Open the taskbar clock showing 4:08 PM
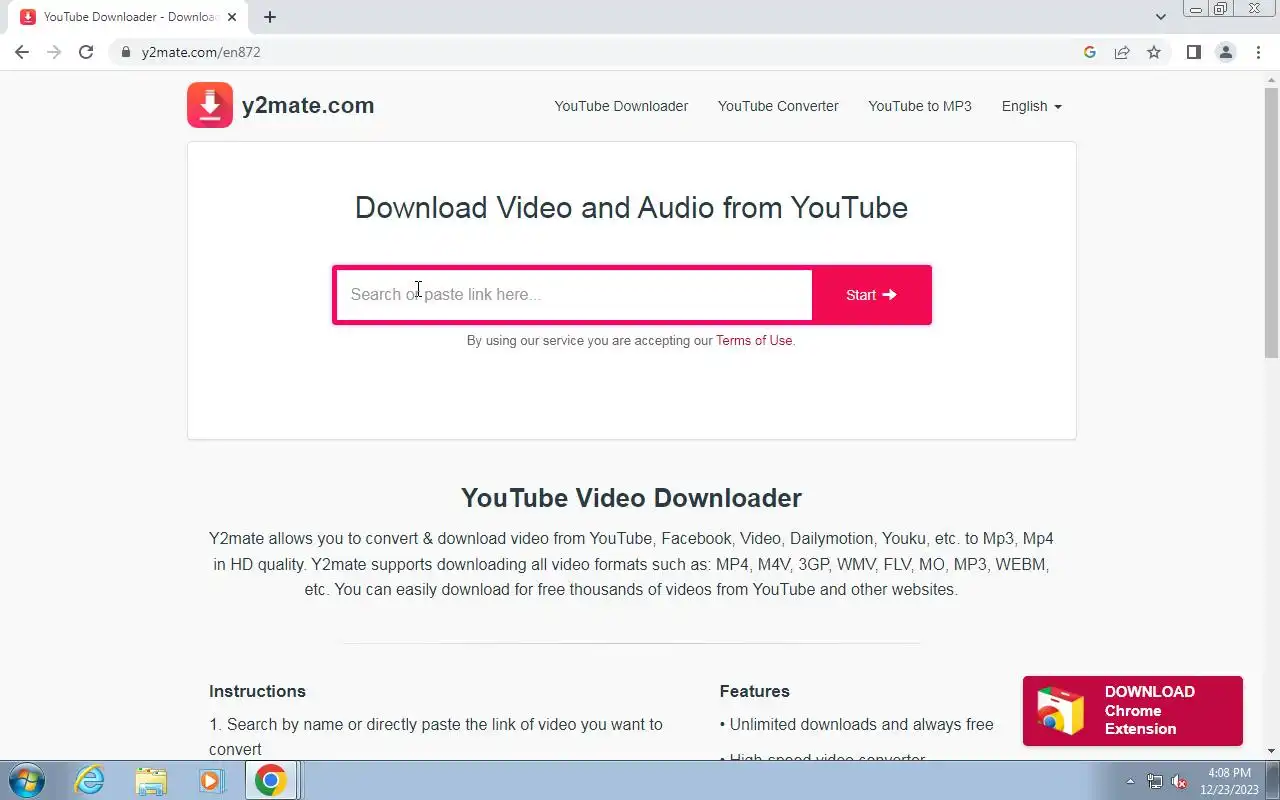 pos(1229,781)
